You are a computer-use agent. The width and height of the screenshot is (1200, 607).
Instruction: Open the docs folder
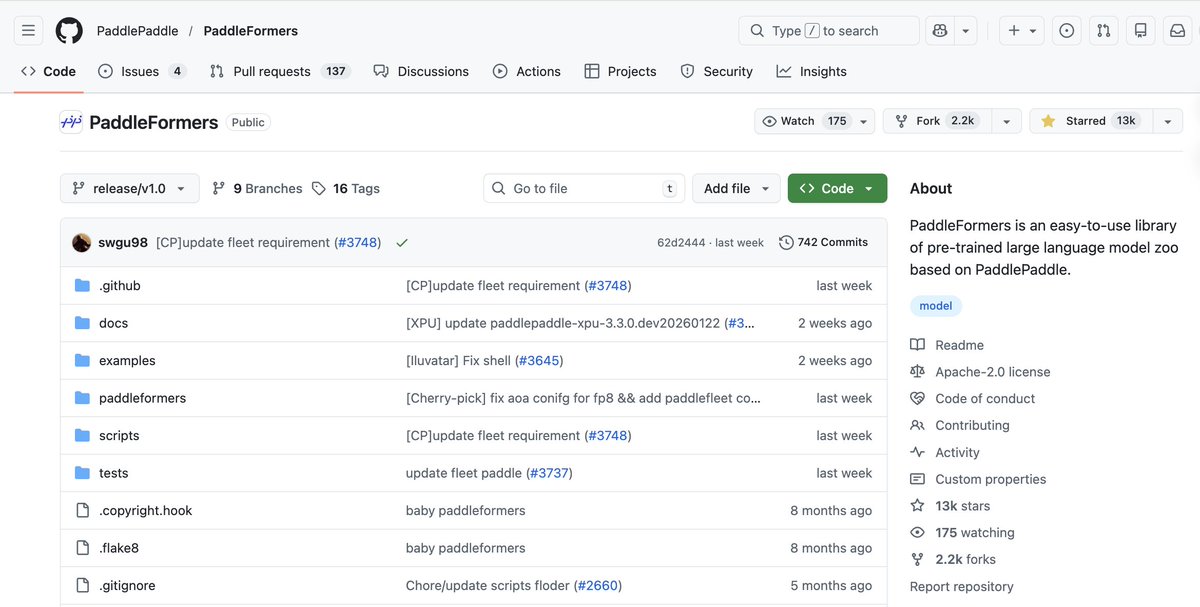[x=113, y=323]
